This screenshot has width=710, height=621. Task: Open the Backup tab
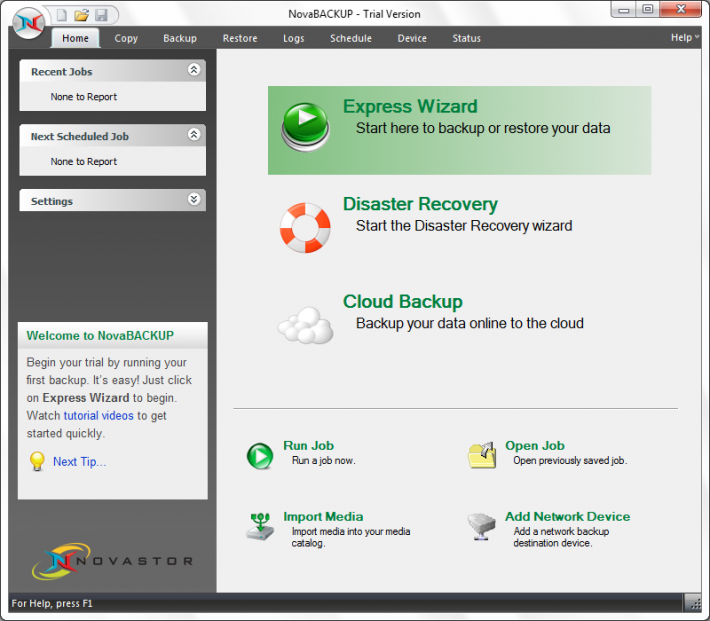coord(180,39)
